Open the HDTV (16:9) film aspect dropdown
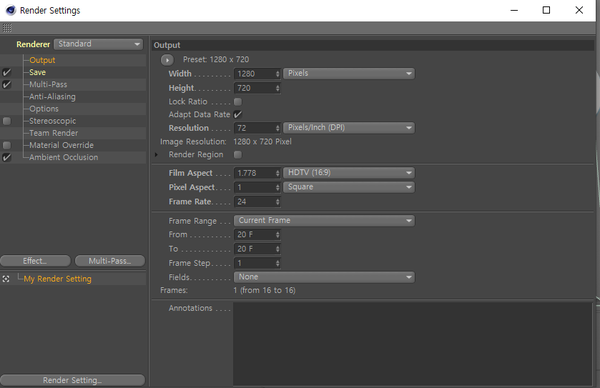The image size is (600, 388). (x=349, y=173)
